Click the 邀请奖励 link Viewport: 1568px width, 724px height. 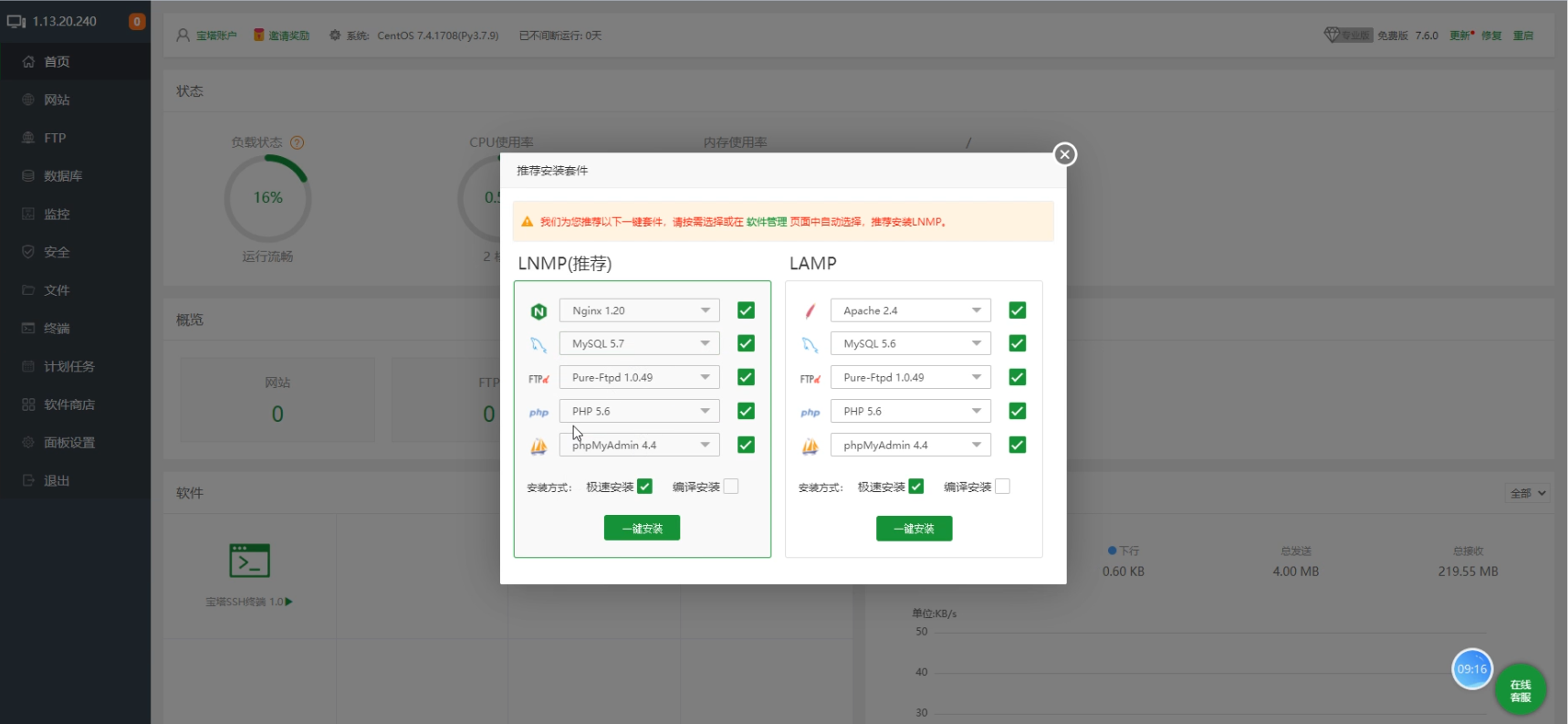pos(289,36)
